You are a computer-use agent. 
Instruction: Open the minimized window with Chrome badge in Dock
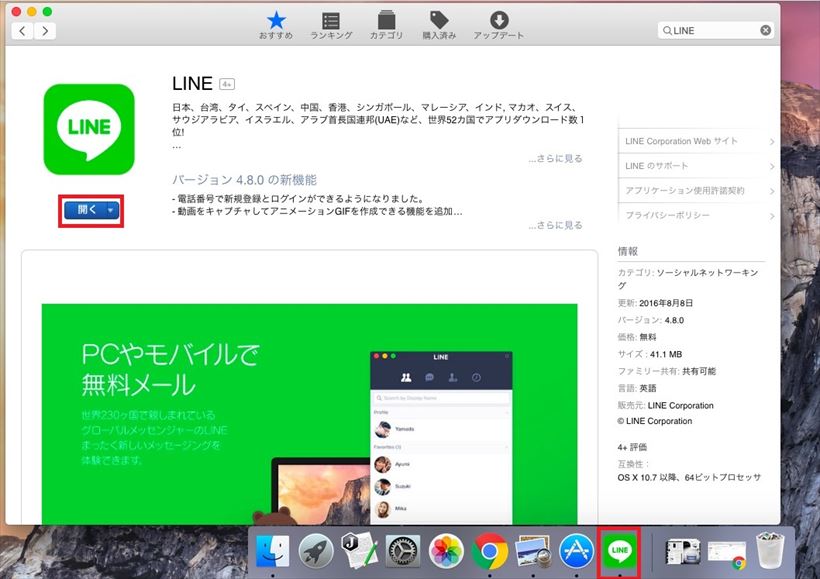pos(726,554)
